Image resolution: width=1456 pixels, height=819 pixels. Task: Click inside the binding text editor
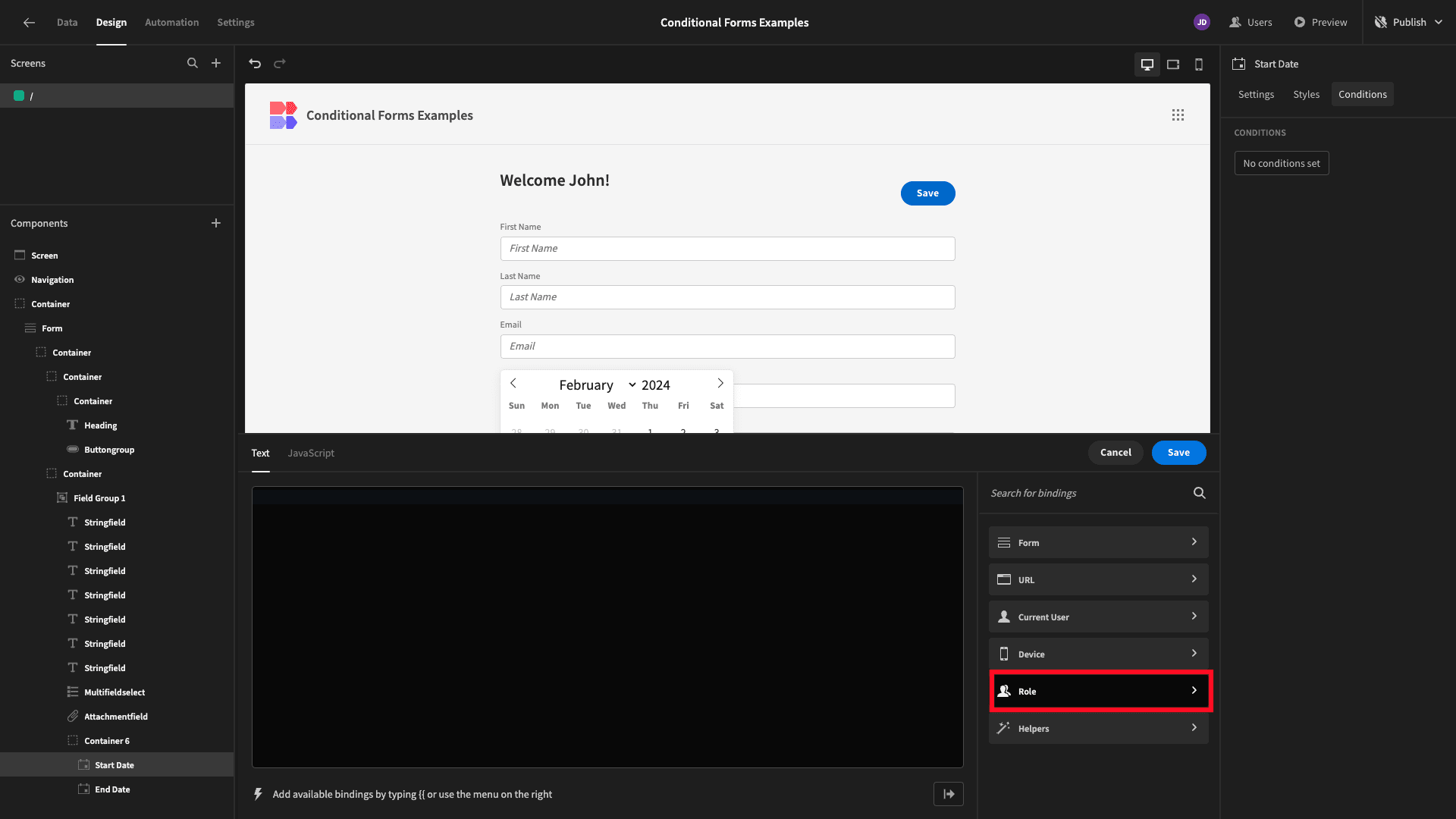click(607, 627)
